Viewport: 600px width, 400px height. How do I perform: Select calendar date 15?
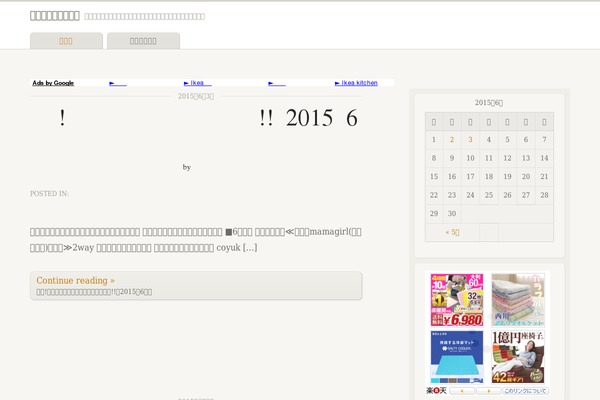coord(434,176)
